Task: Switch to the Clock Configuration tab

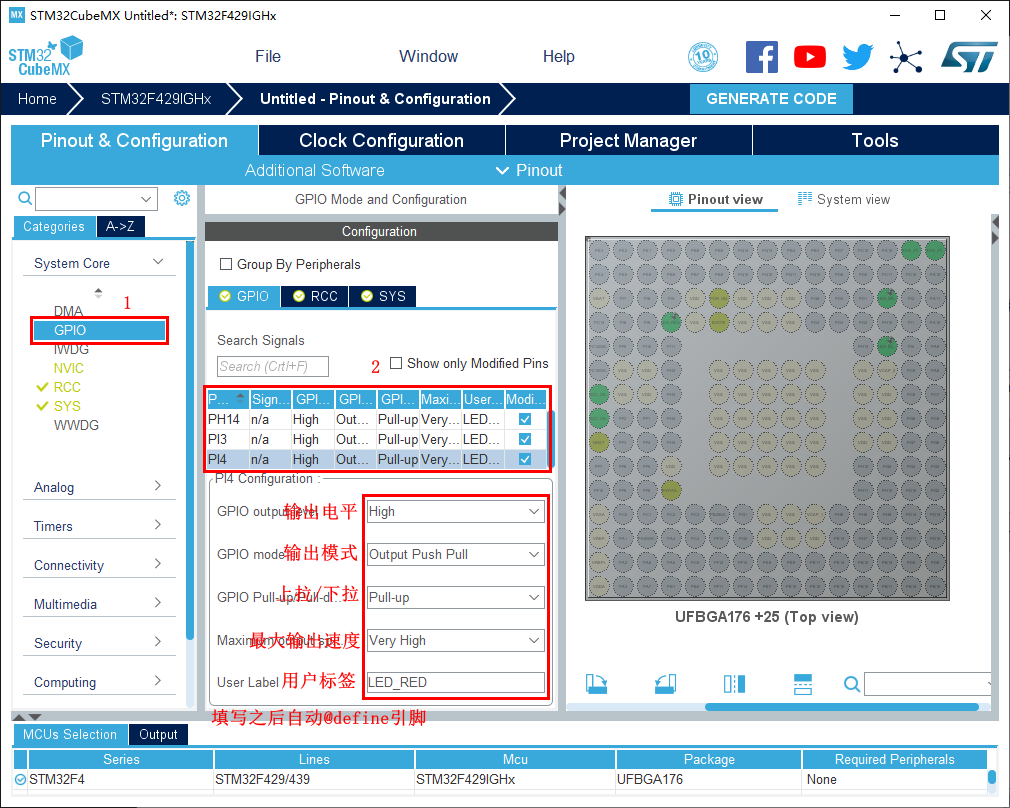Action: (x=381, y=141)
